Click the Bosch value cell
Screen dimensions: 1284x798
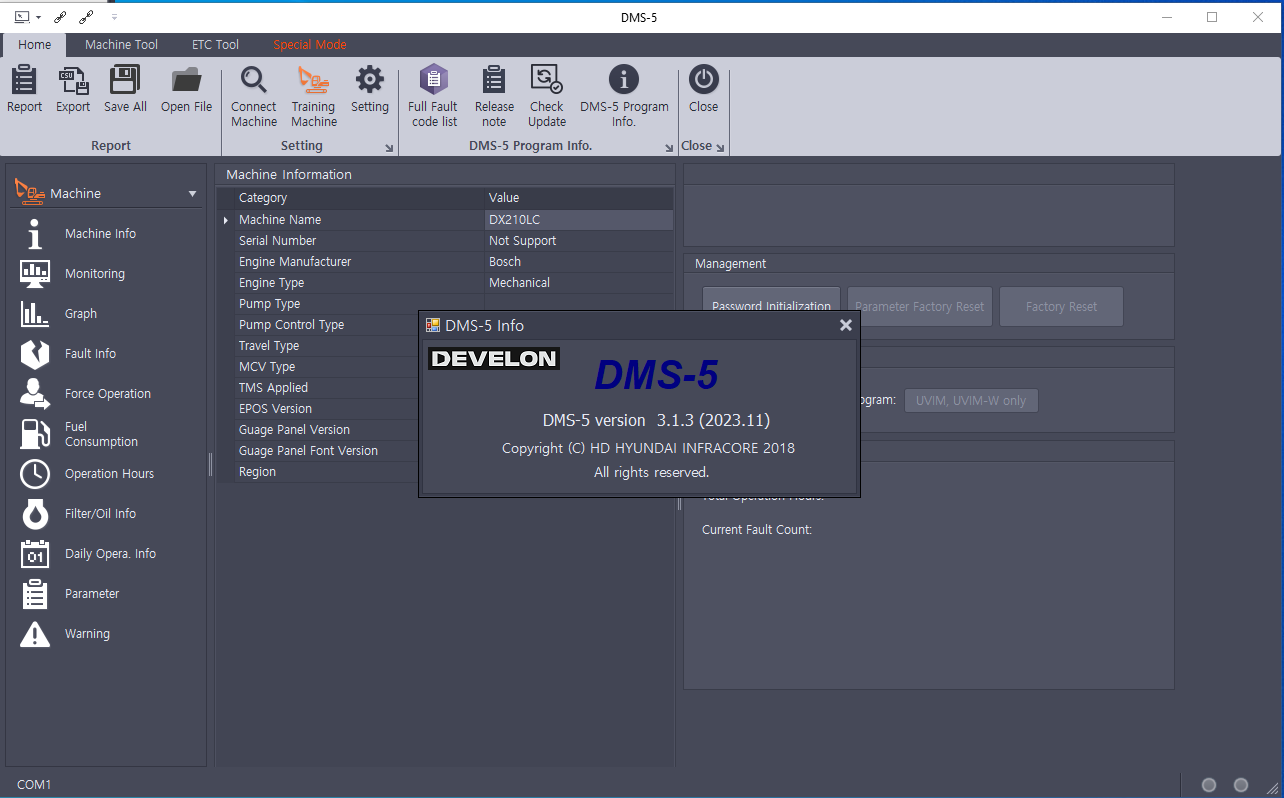pyautogui.click(x=578, y=262)
